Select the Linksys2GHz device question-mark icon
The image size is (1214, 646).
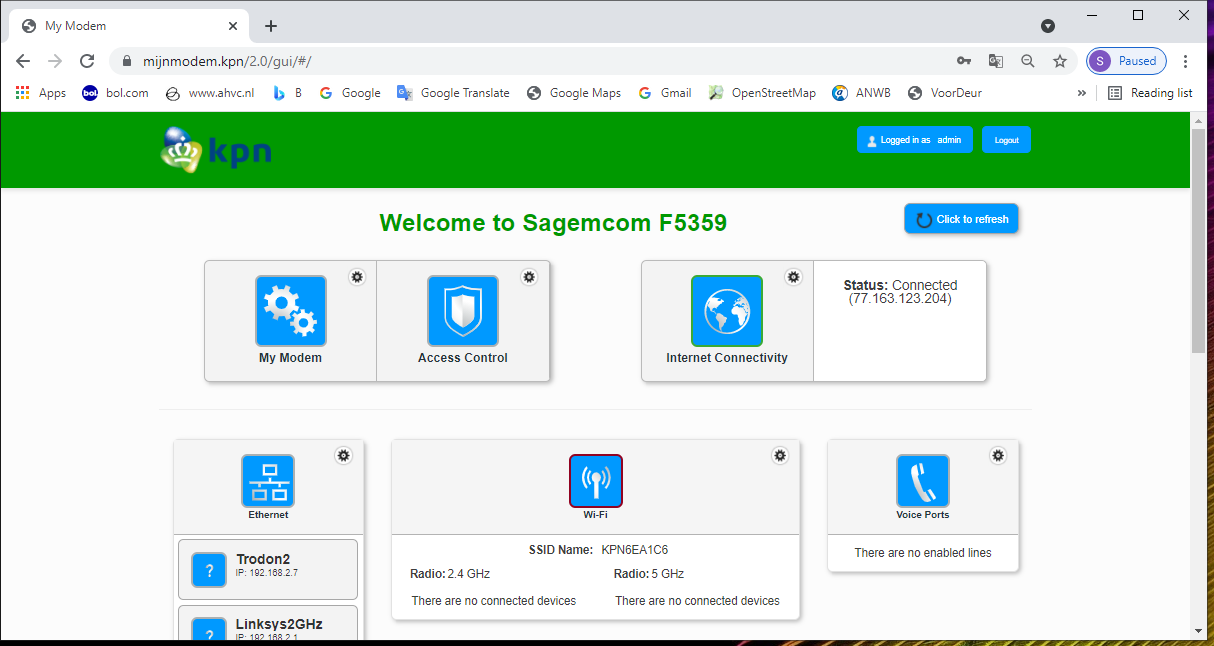[209, 630]
